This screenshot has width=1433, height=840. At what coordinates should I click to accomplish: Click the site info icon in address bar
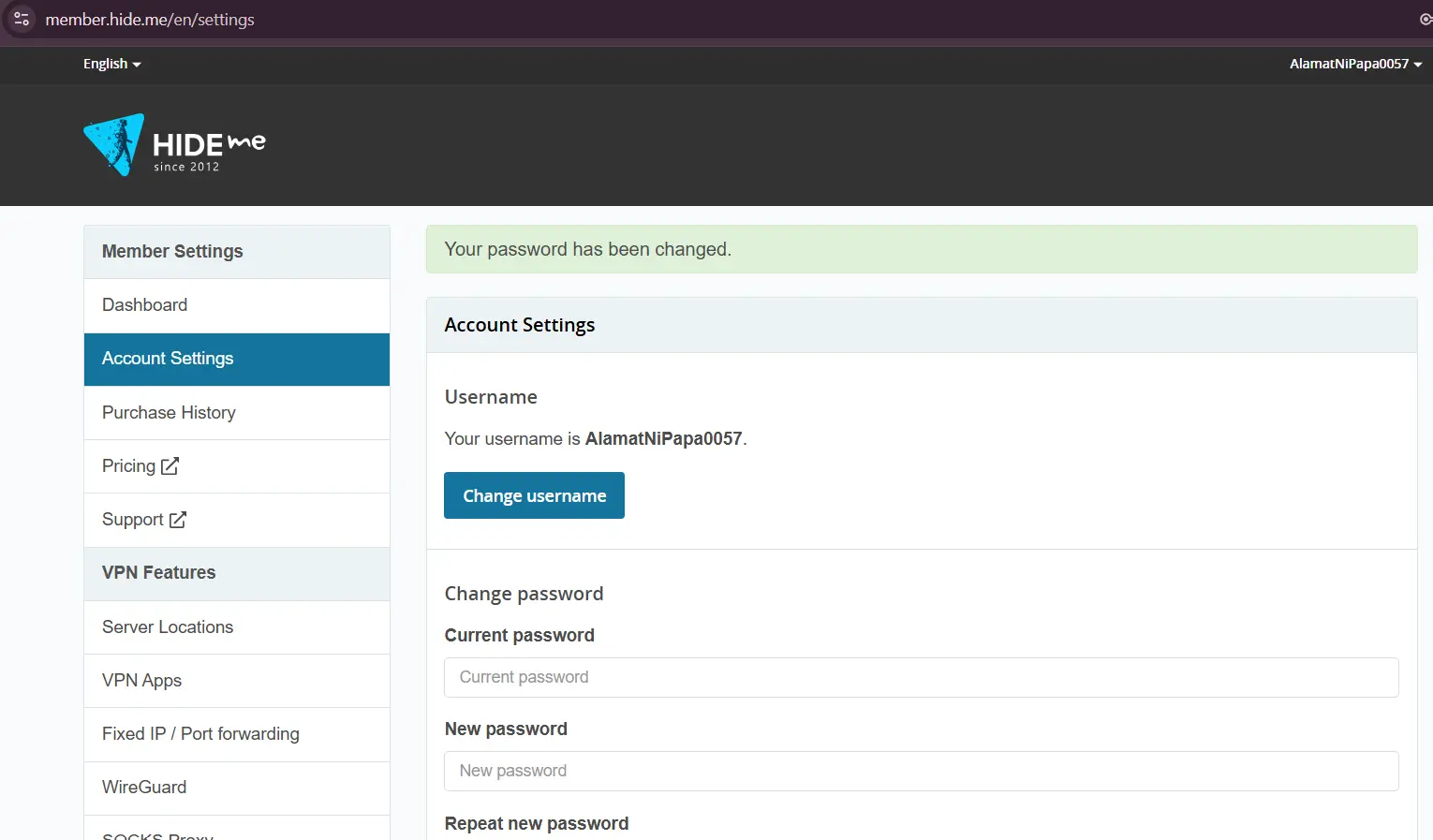click(21, 19)
